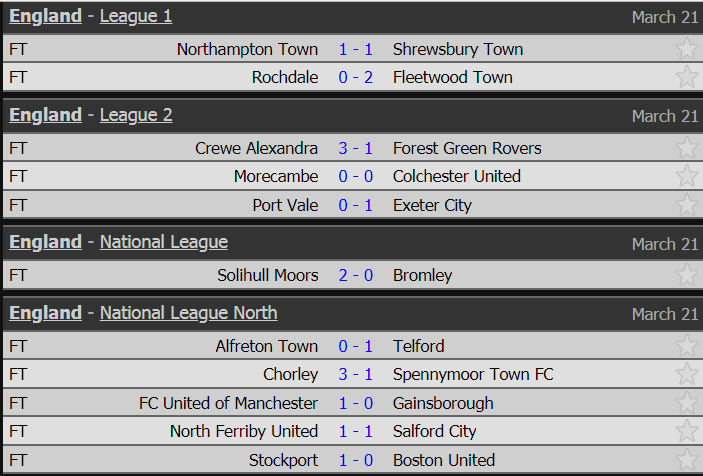Click the England link in National League header
This screenshot has height=476, width=703.
coord(45,242)
